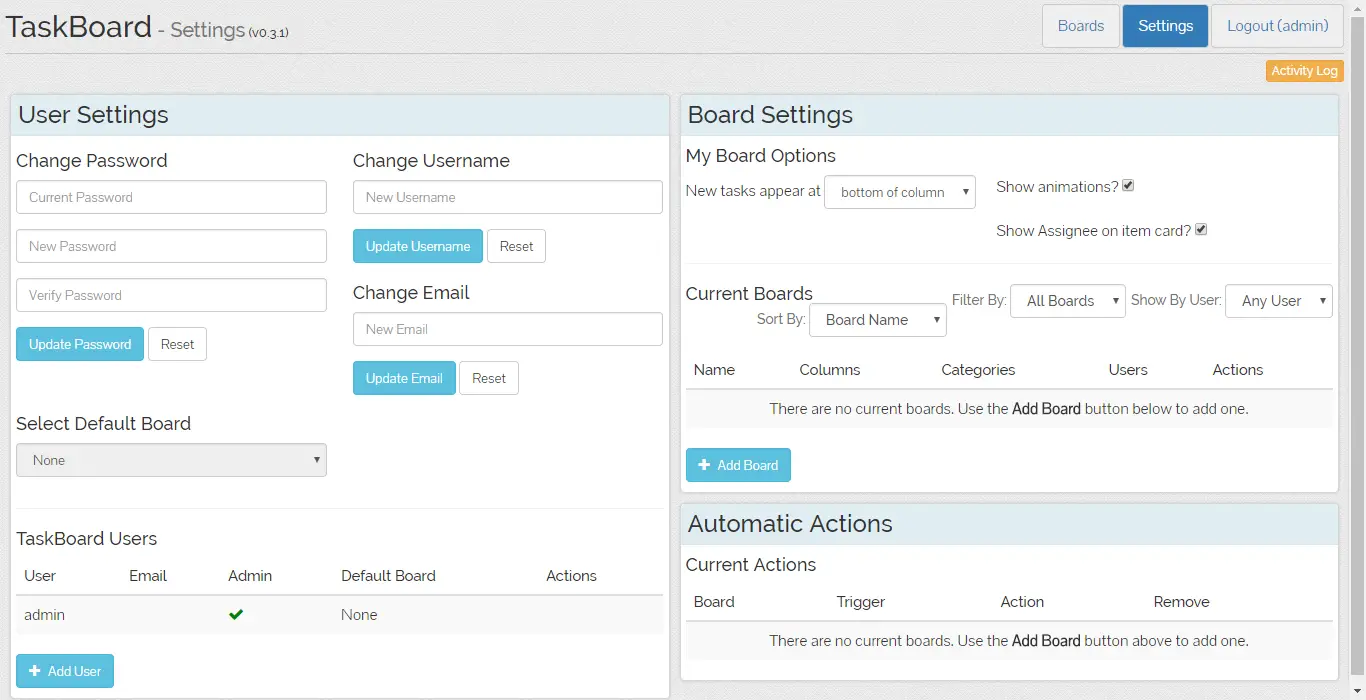Click the Update Email button
The image size is (1366, 700).
(404, 378)
